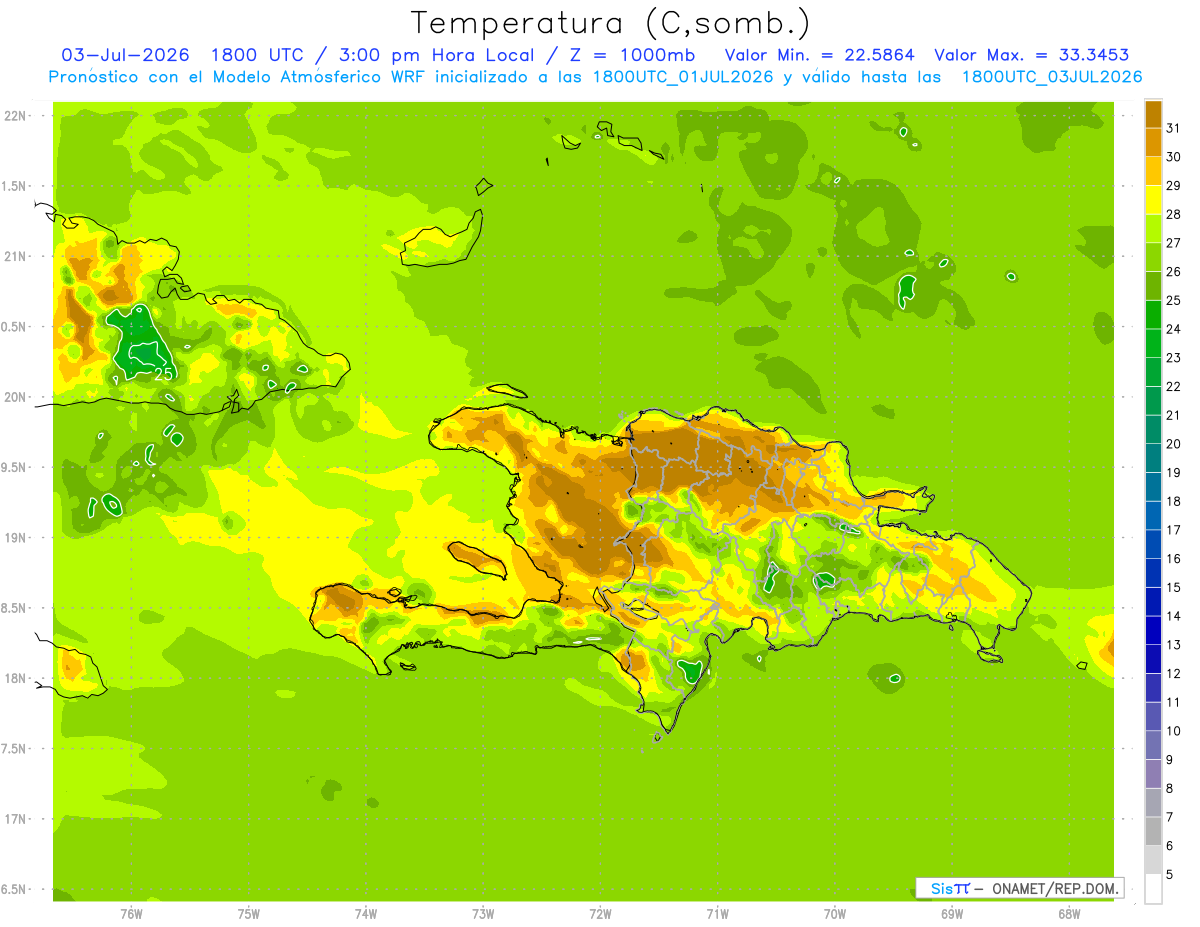
Task: Click the '31' value on the color legend
Action: 1173,128
